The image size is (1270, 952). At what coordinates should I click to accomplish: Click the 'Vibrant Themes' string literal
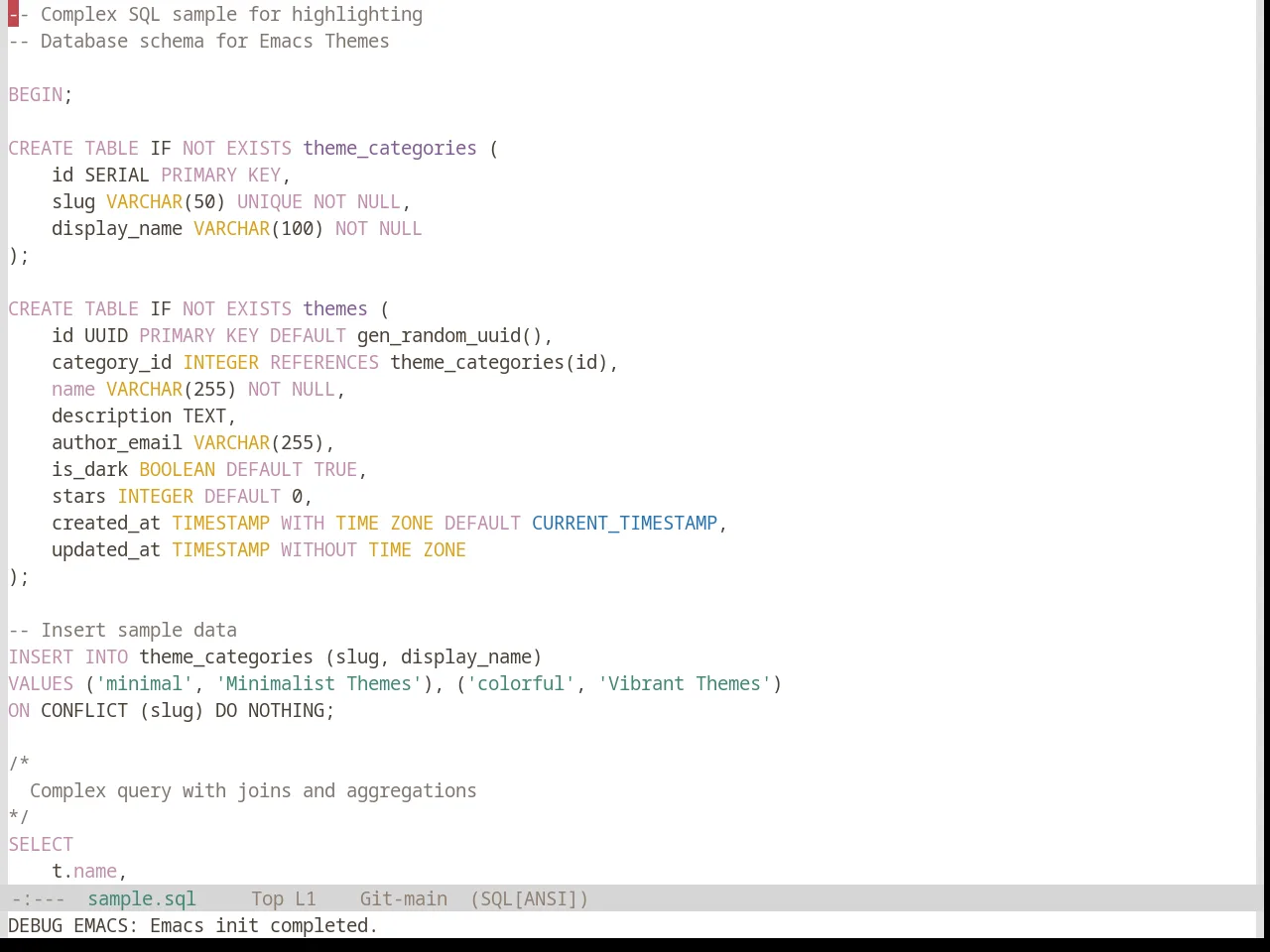pyautogui.click(x=685, y=683)
